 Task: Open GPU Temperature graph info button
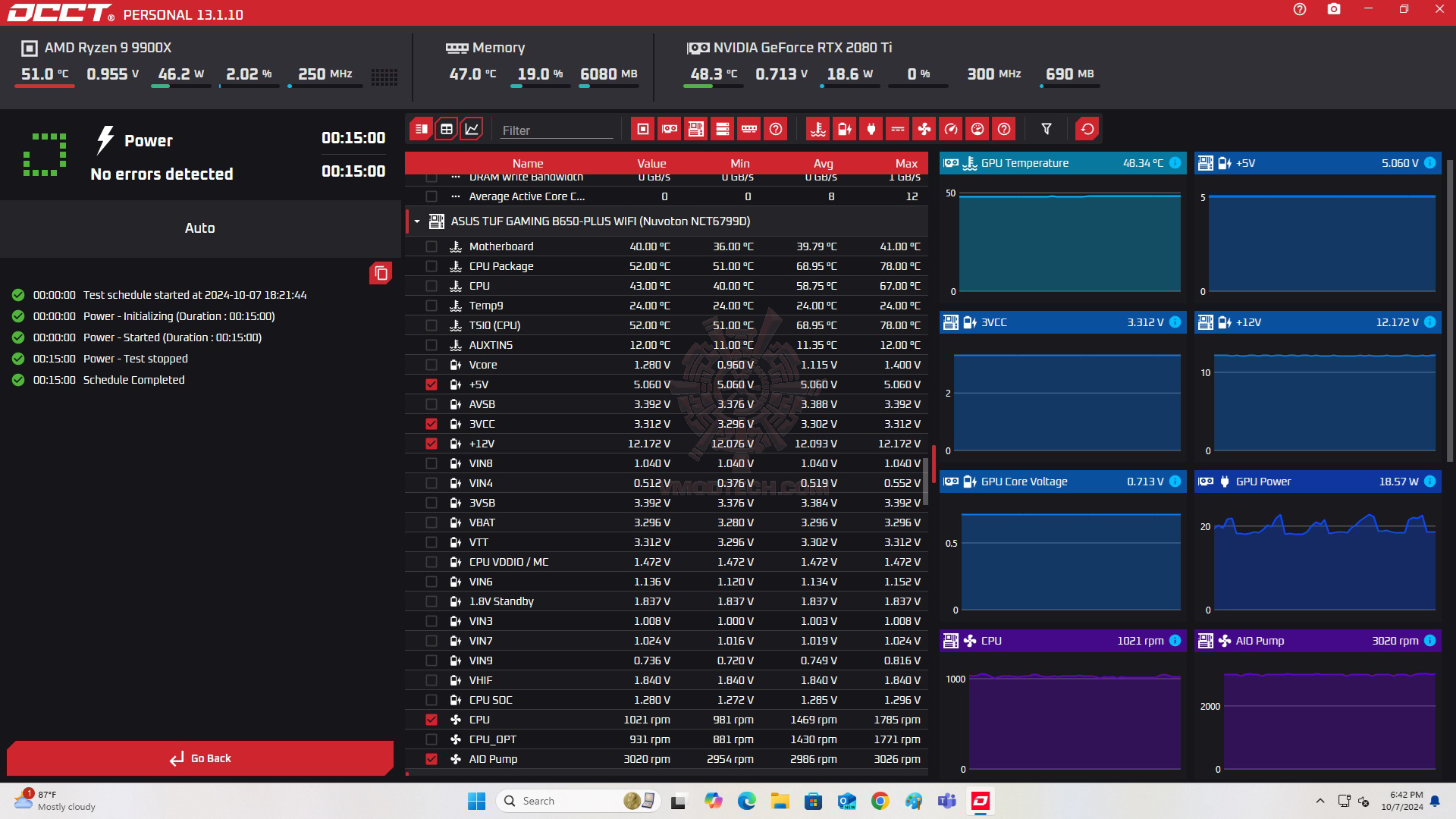pyautogui.click(x=1175, y=163)
